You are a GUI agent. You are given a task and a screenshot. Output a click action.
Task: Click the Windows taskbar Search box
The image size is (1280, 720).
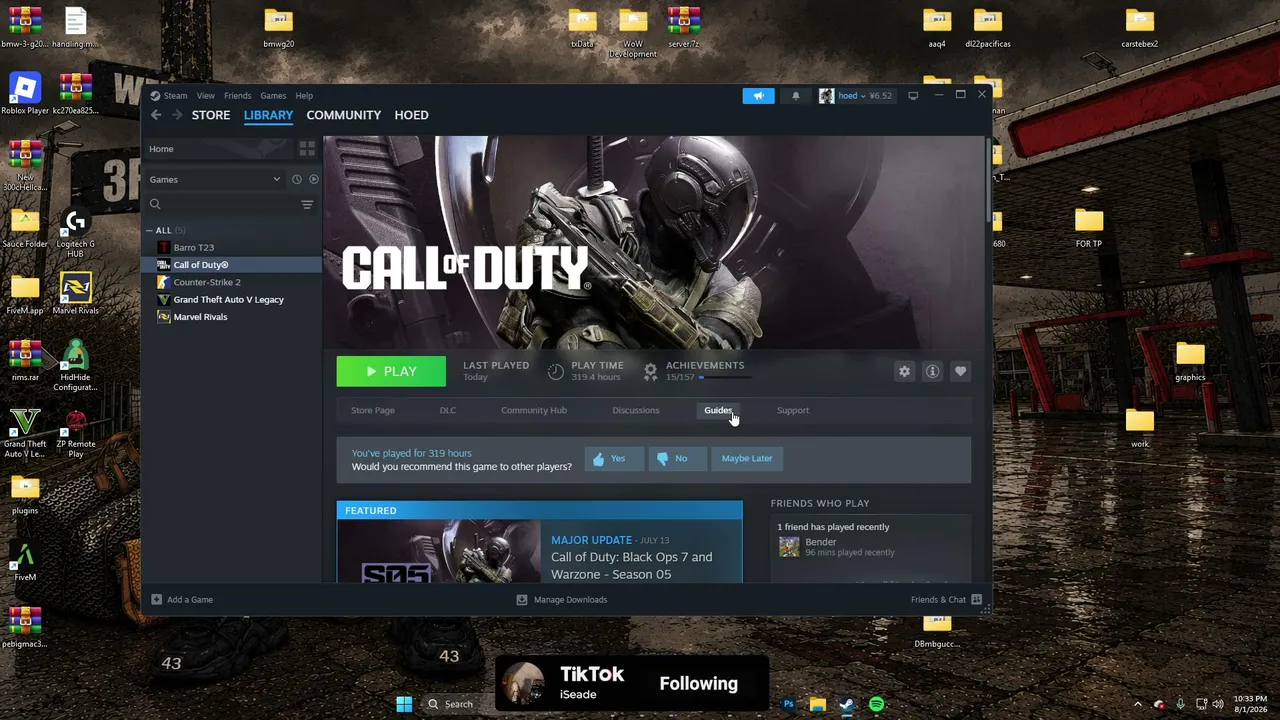pos(459,704)
